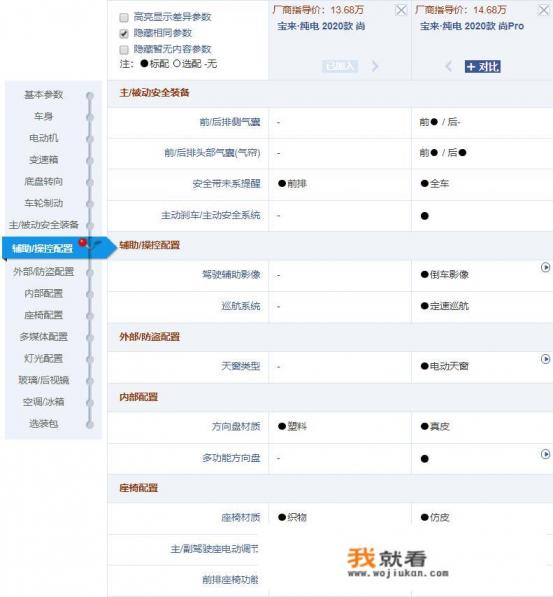
Task: Click right arrow next to 已加入 button
Action: pos(375,66)
